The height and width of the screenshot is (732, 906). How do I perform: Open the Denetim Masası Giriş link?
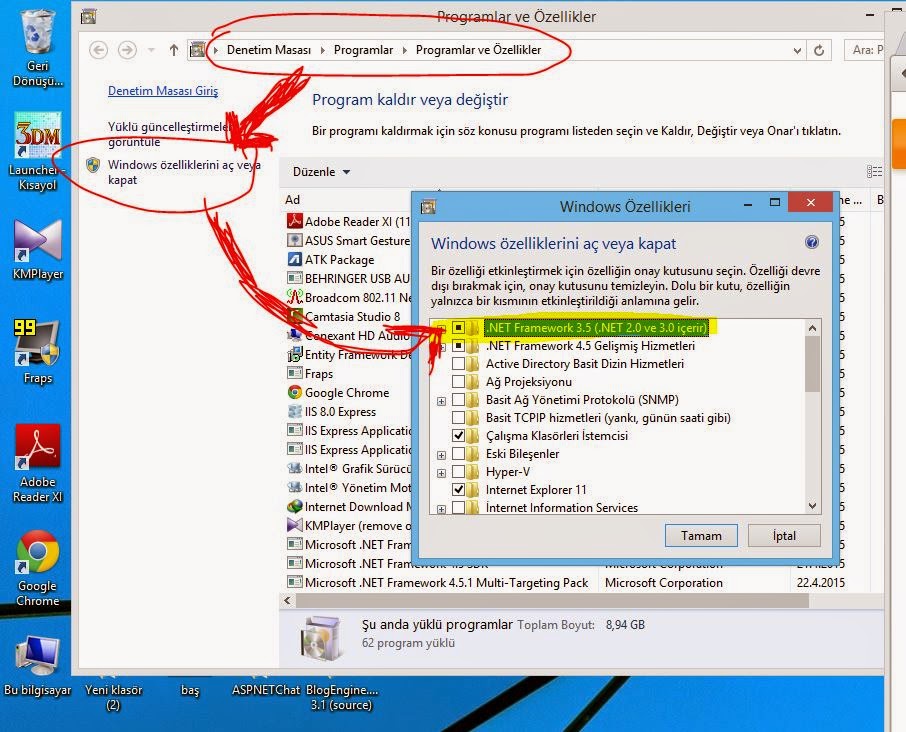[x=163, y=91]
